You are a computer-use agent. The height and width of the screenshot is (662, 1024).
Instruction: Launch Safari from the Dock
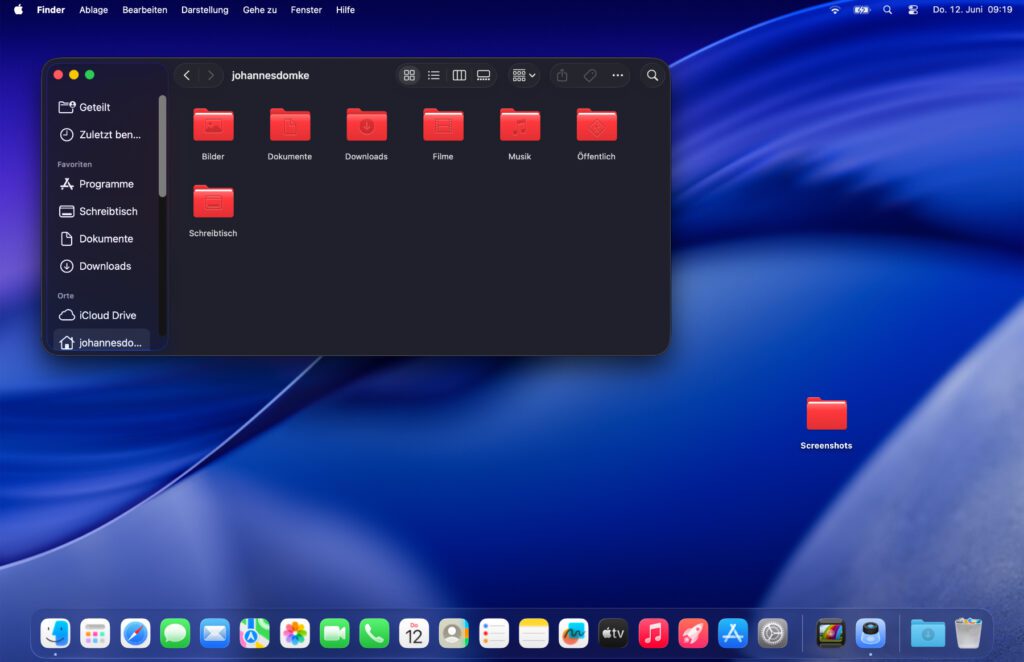[135, 632]
